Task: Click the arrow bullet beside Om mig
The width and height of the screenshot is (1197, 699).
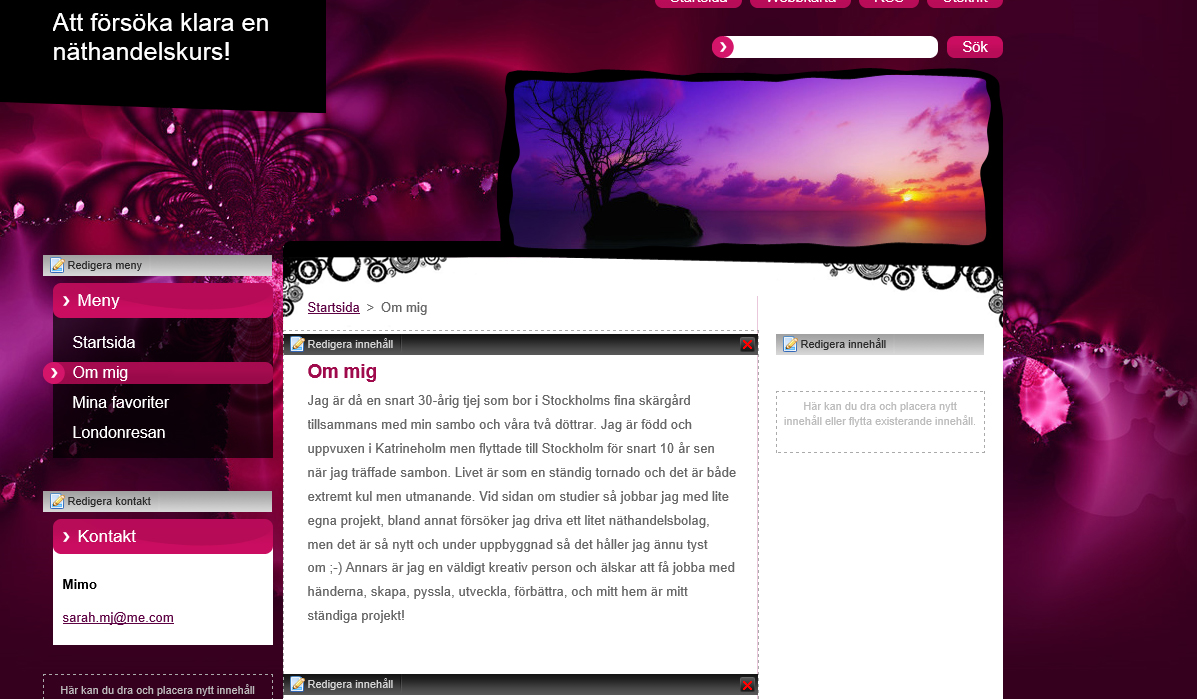Action: pos(54,373)
